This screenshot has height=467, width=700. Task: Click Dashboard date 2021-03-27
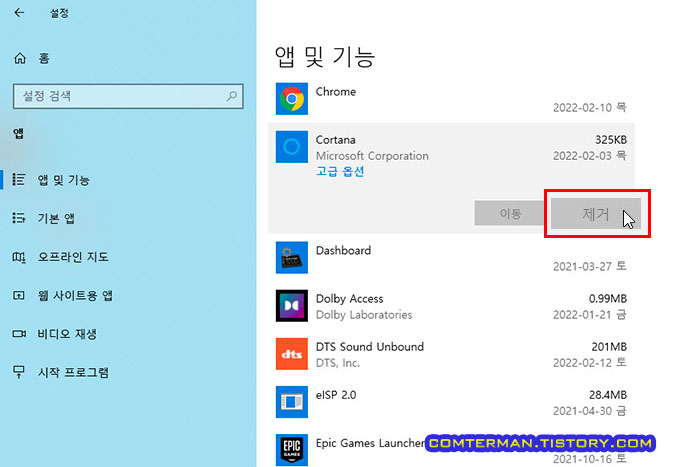(589, 267)
